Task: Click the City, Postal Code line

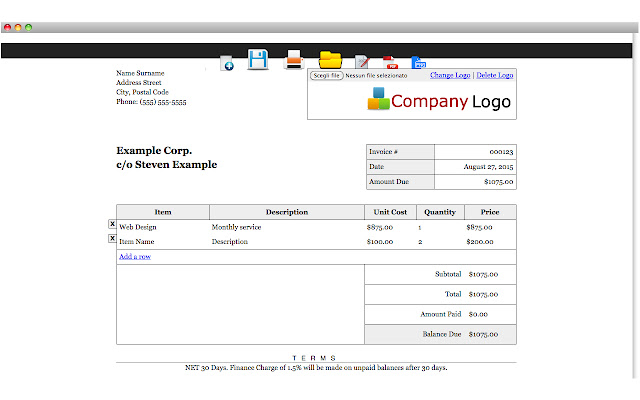Action: pyautogui.click(x=142, y=92)
